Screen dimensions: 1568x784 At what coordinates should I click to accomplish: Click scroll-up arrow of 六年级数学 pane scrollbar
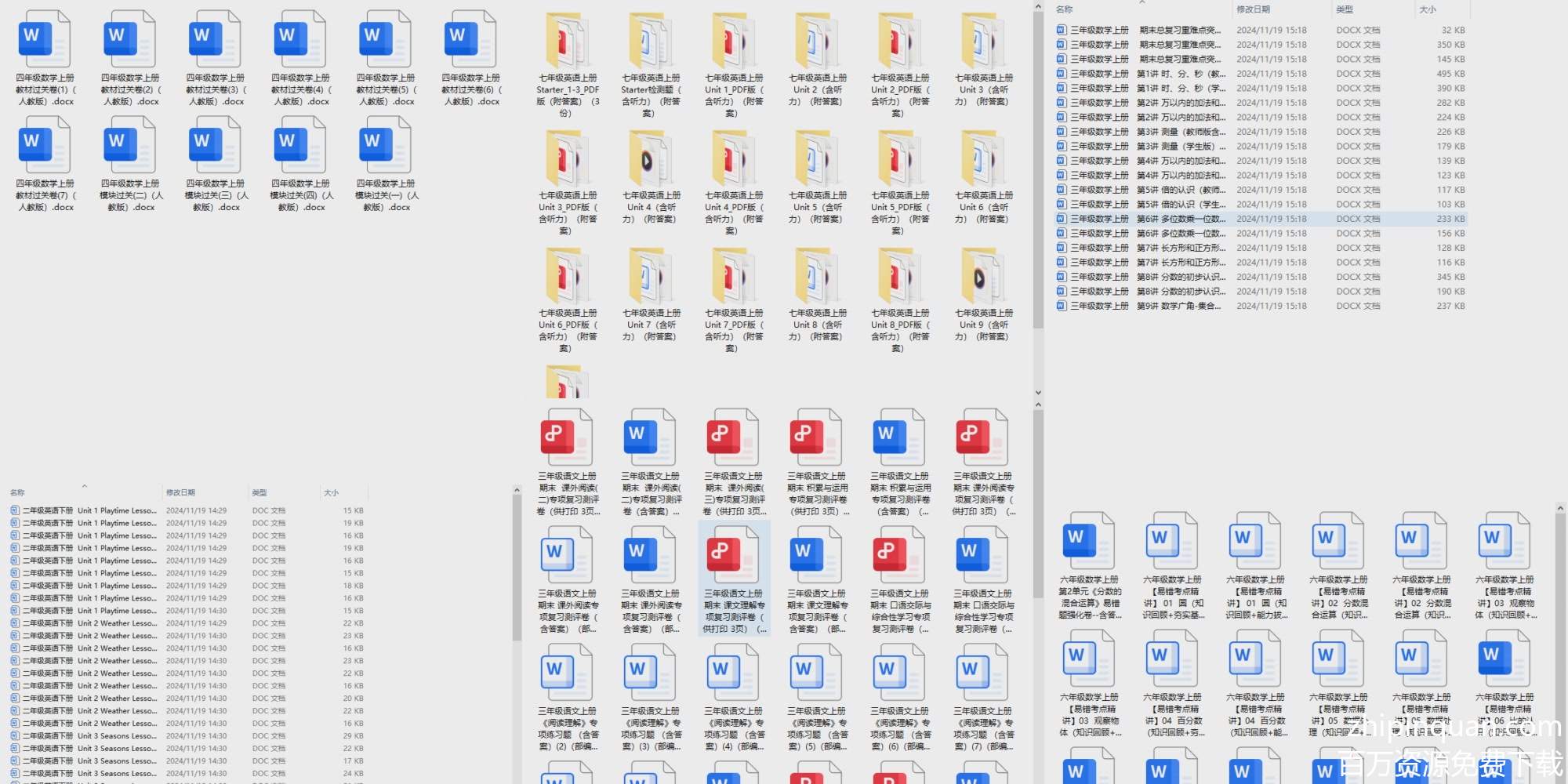[1559, 509]
